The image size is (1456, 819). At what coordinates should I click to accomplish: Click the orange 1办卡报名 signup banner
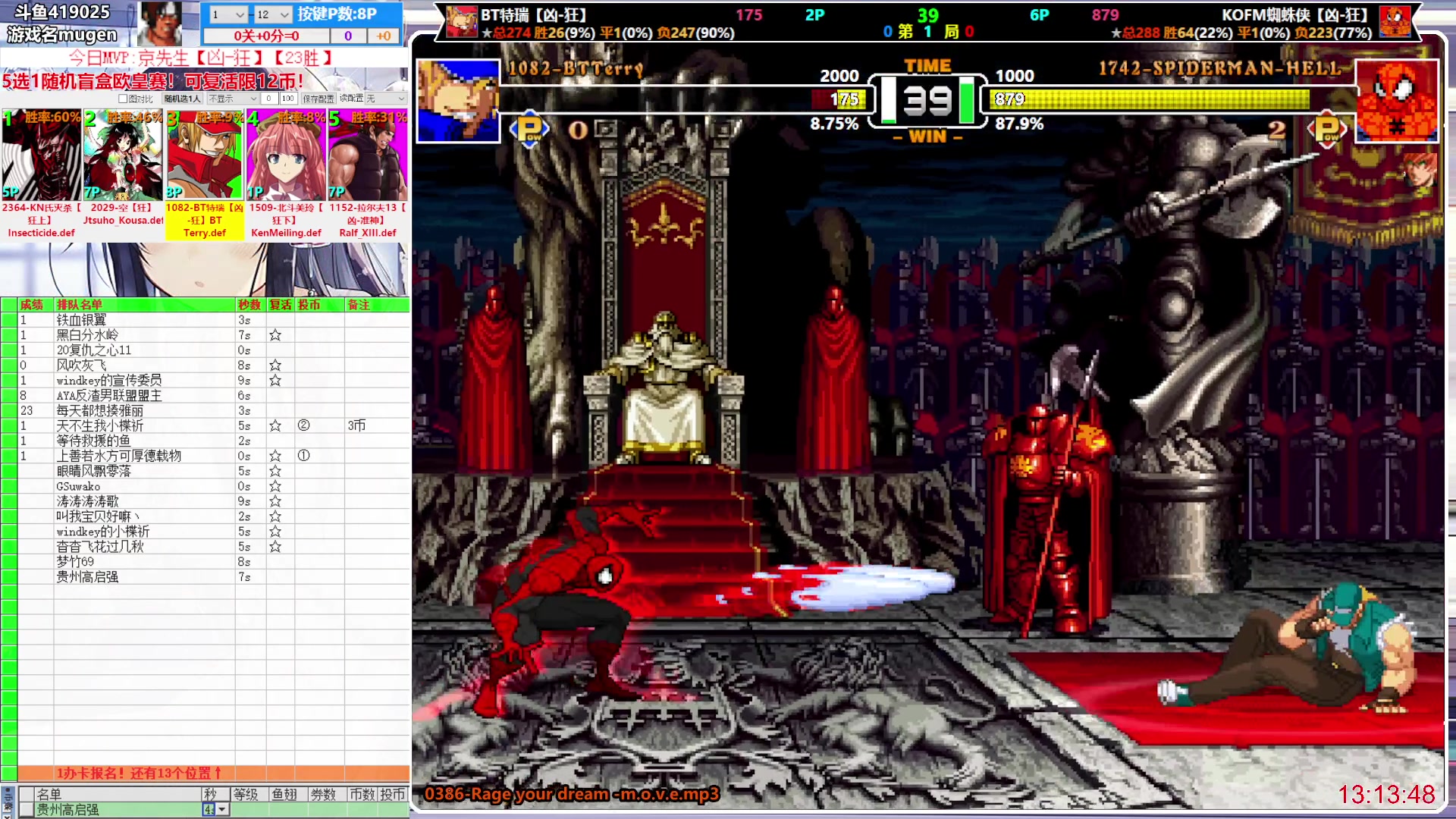click(x=213, y=773)
